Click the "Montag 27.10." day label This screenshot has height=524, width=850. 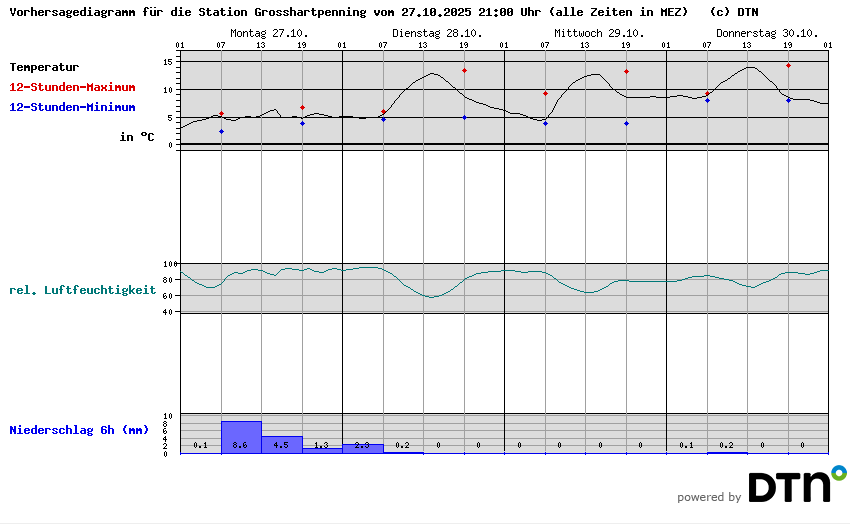click(269, 32)
